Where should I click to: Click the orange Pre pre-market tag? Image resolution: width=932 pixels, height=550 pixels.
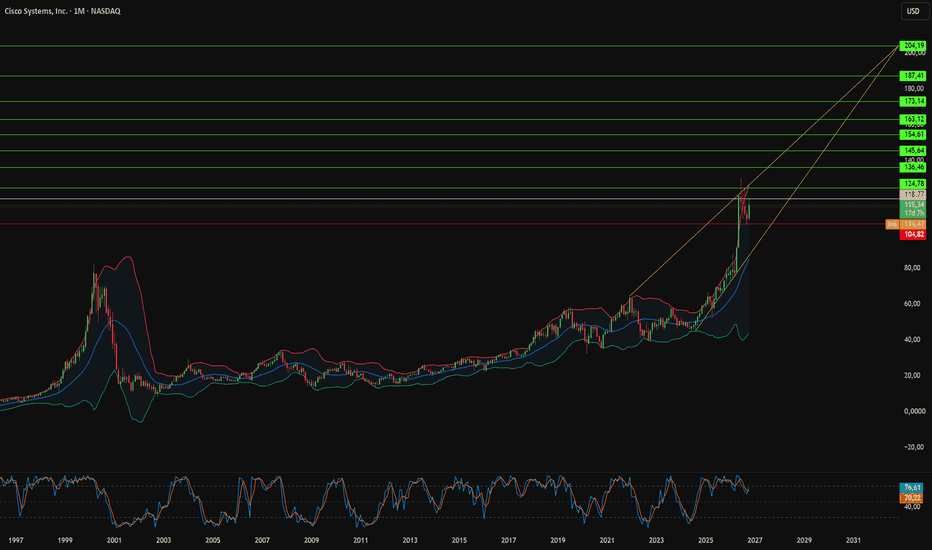click(x=892, y=224)
